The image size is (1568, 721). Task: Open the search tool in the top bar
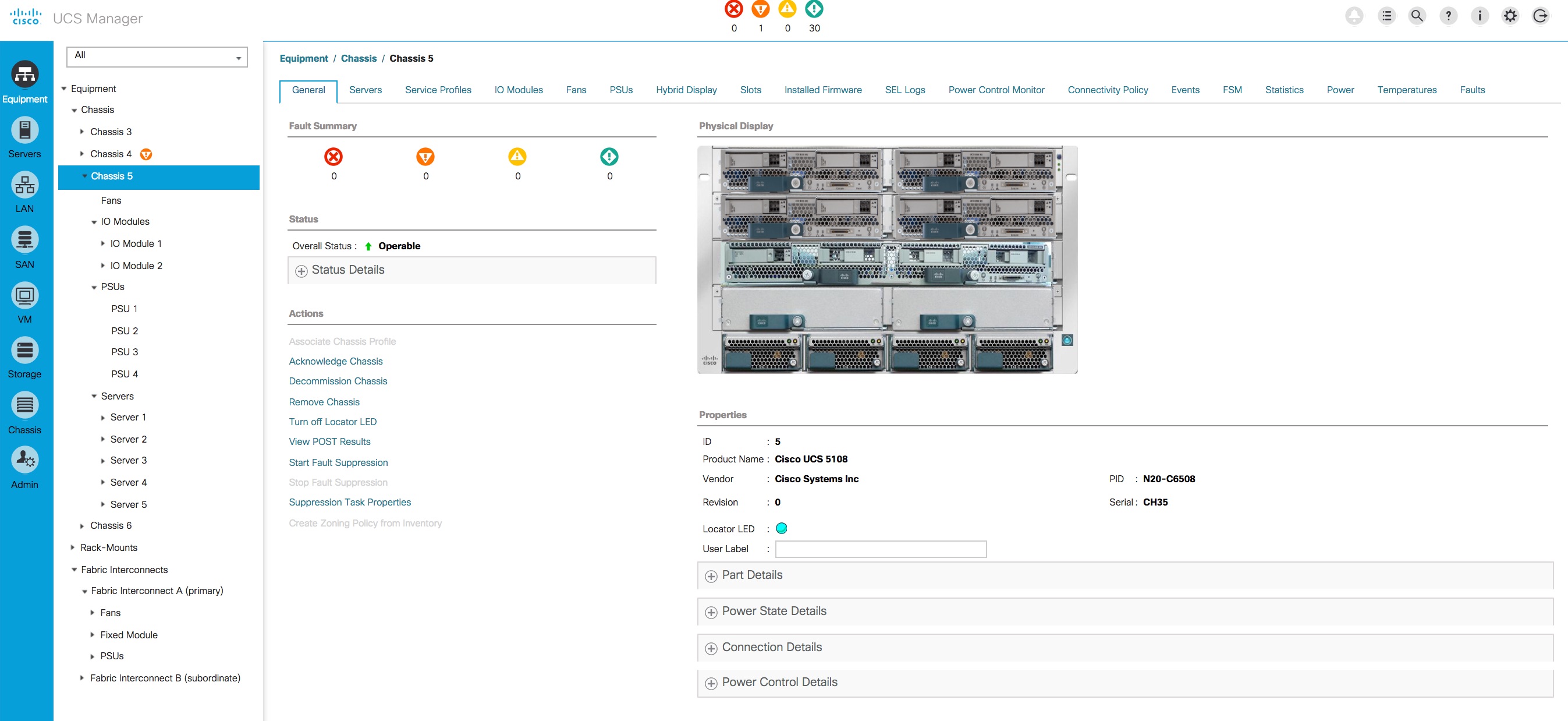[1417, 16]
